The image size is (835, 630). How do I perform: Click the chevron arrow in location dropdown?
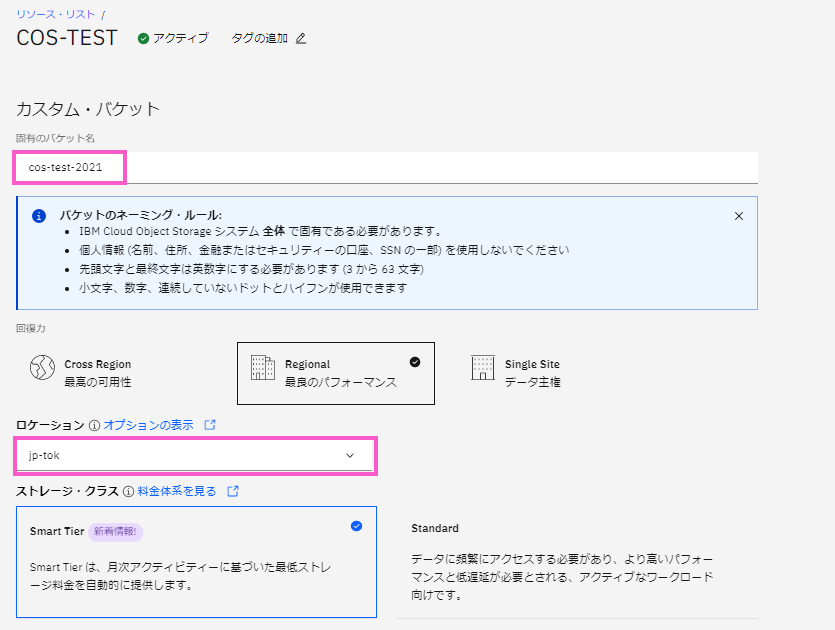(350, 455)
